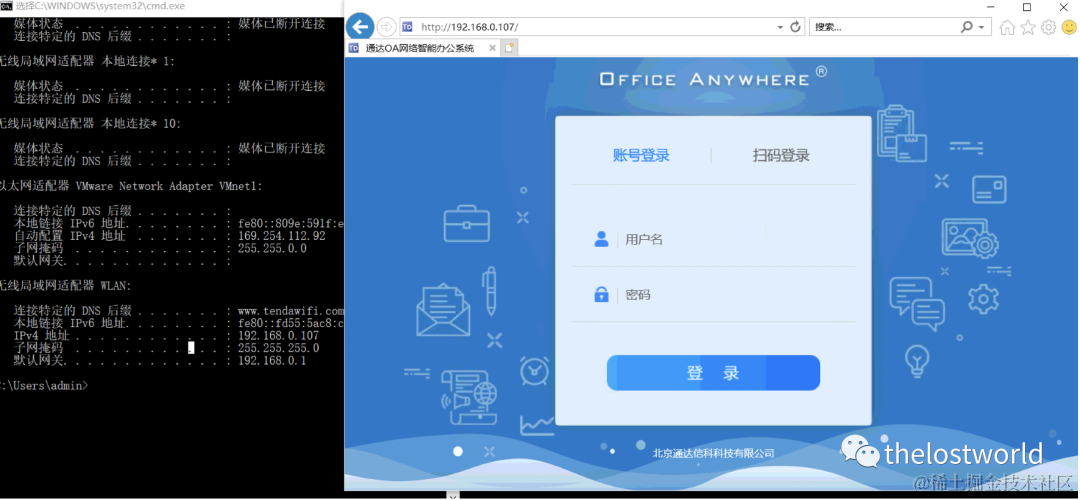
Task: Click the 密码 password field
Action: coord(714,295)
